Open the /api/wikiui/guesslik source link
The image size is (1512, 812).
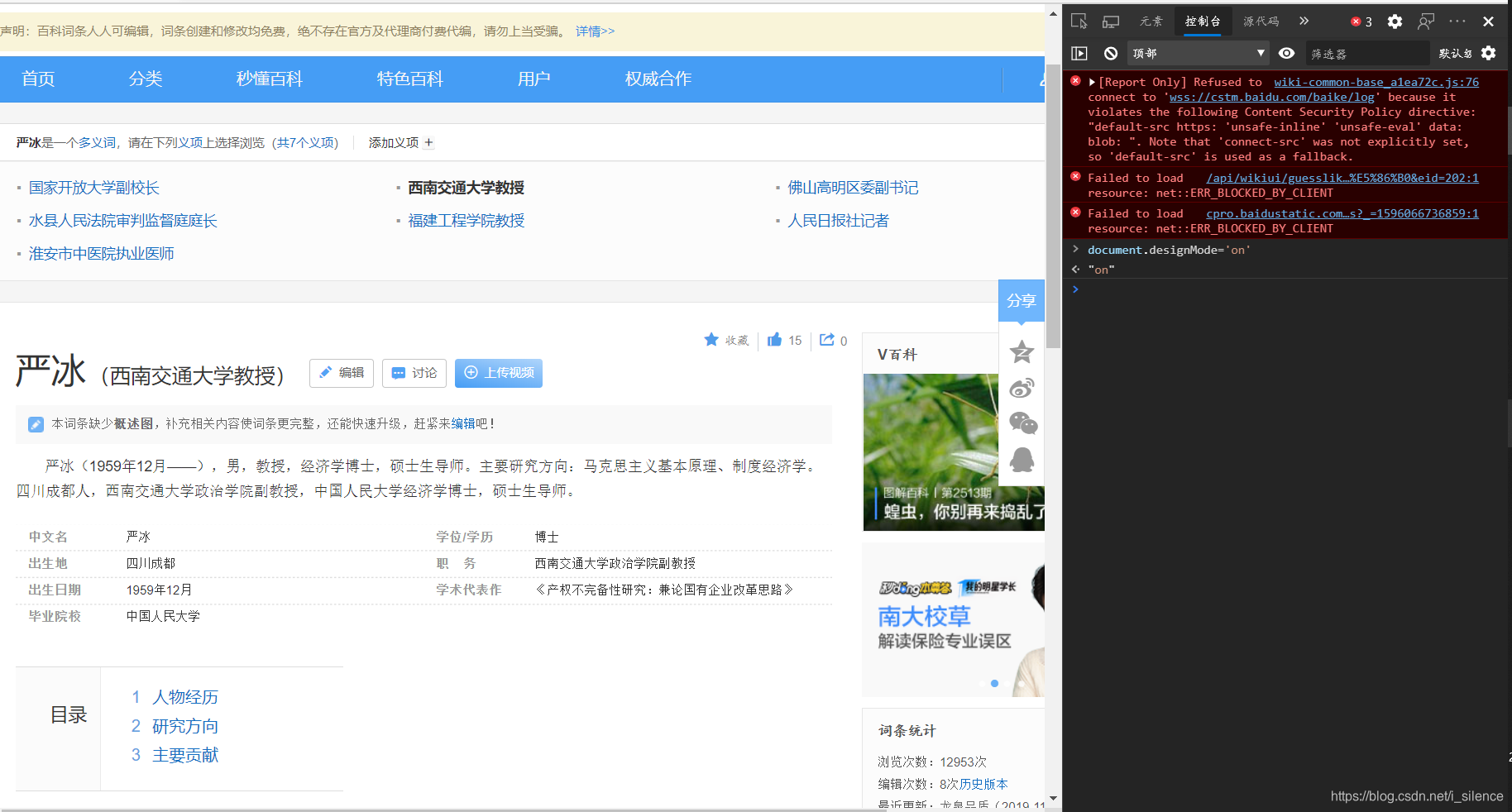click(x=1342, y=178)
